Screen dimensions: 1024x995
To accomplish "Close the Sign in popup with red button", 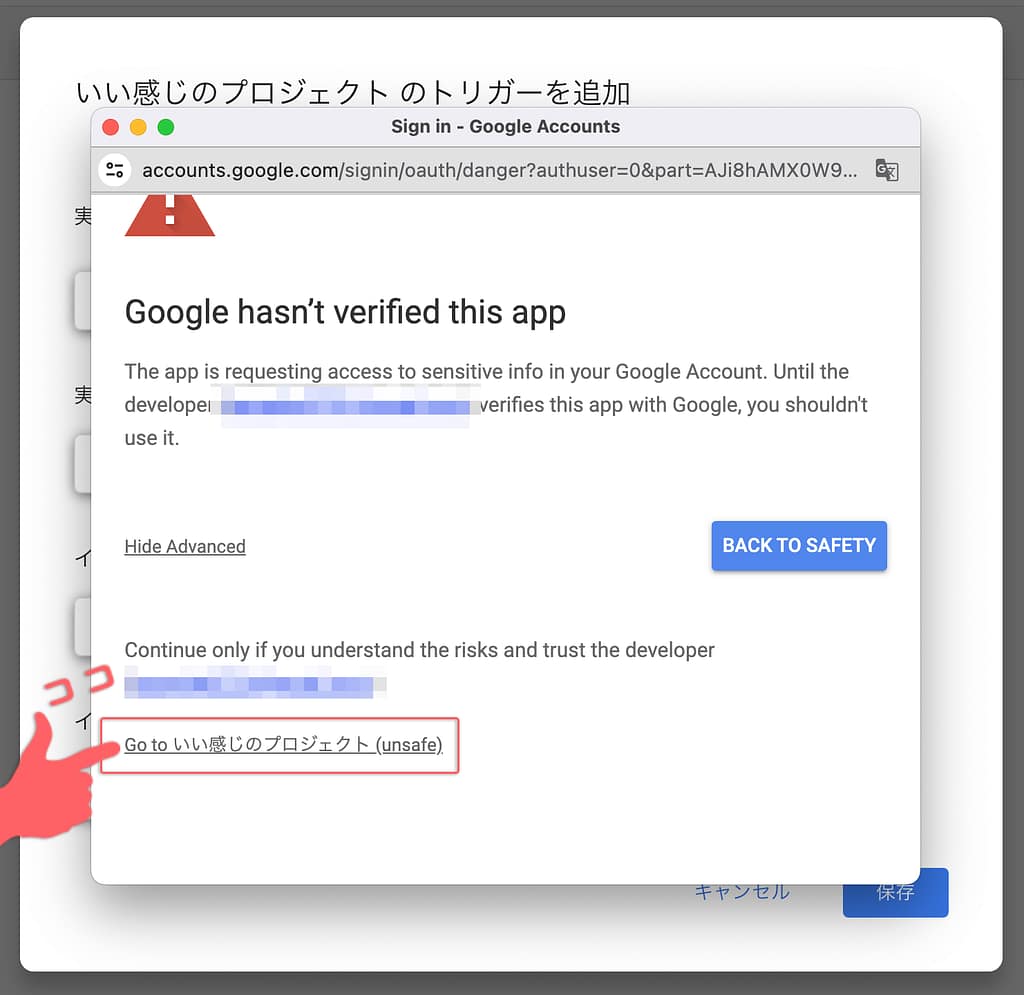I will coord(110,127).
